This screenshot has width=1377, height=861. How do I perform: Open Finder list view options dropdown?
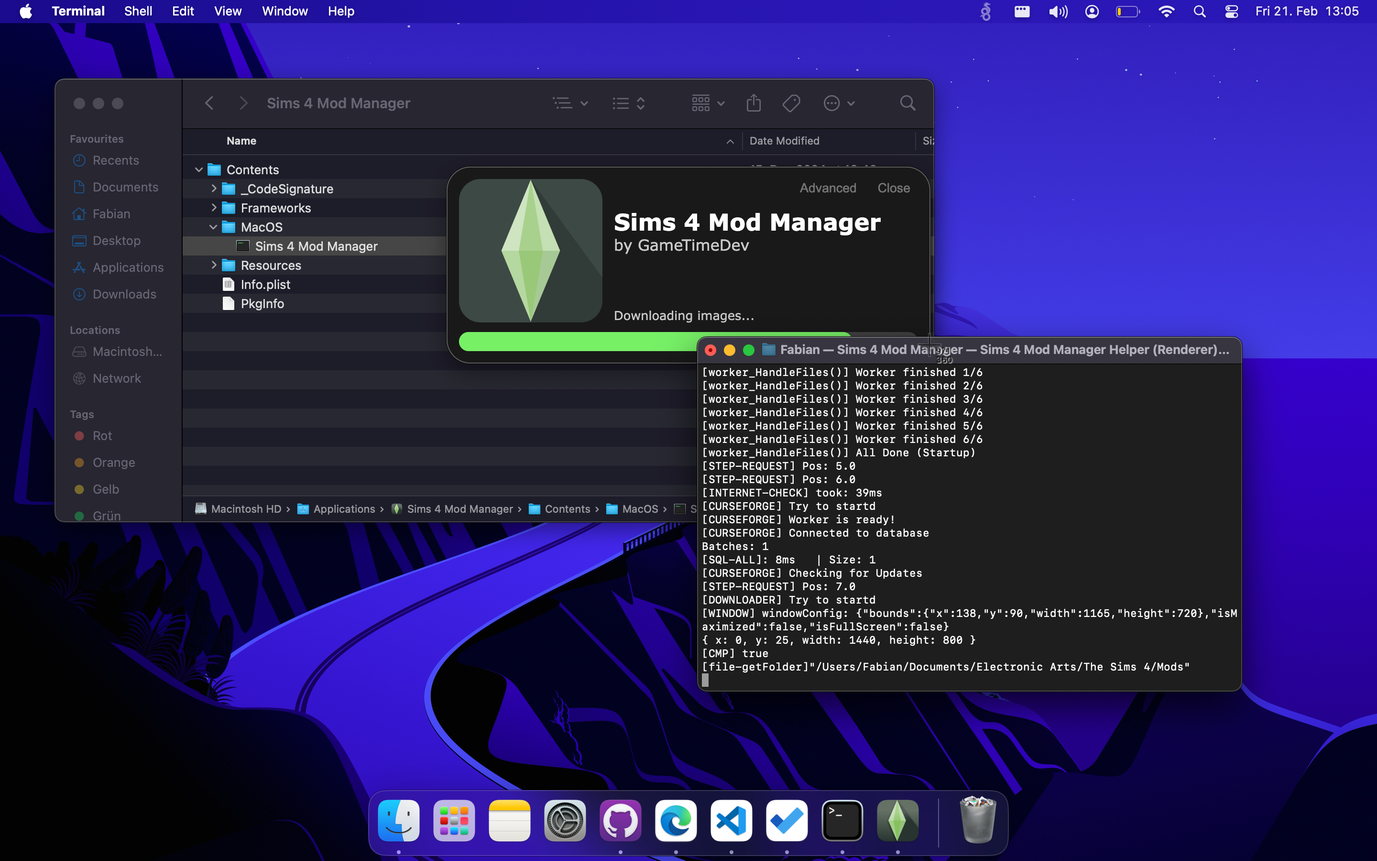tap(570, 103)
